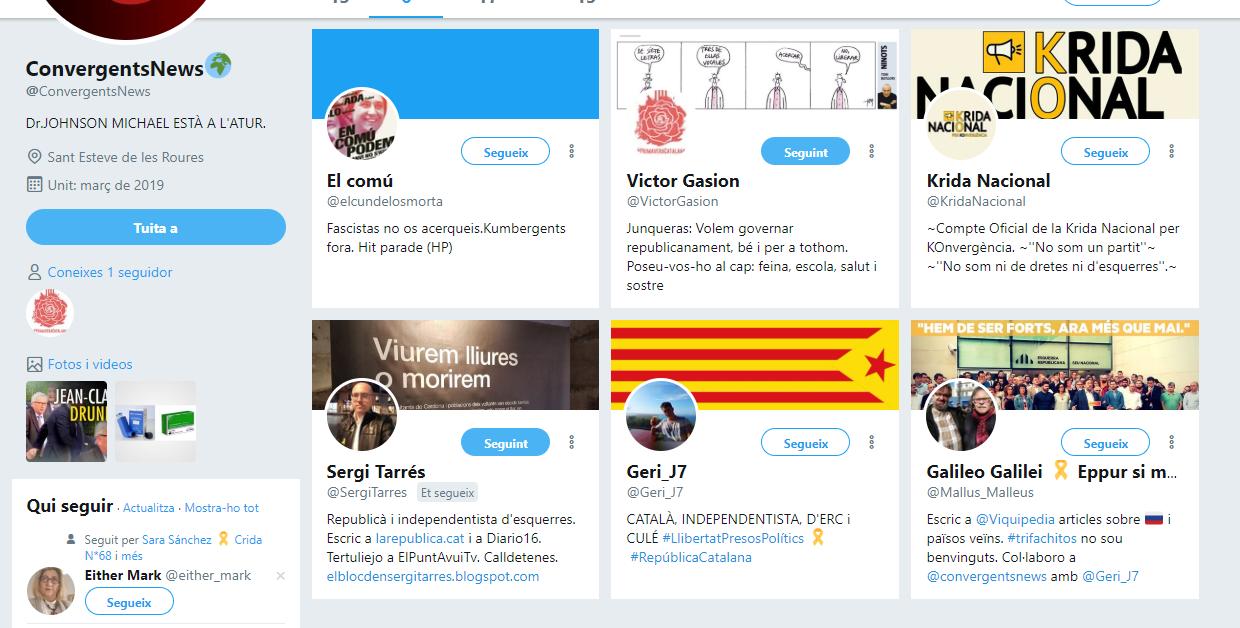This screenshot has height=628, width=1240.
Task: Open more options for Victor Gasion card
Action: point(872,151)
